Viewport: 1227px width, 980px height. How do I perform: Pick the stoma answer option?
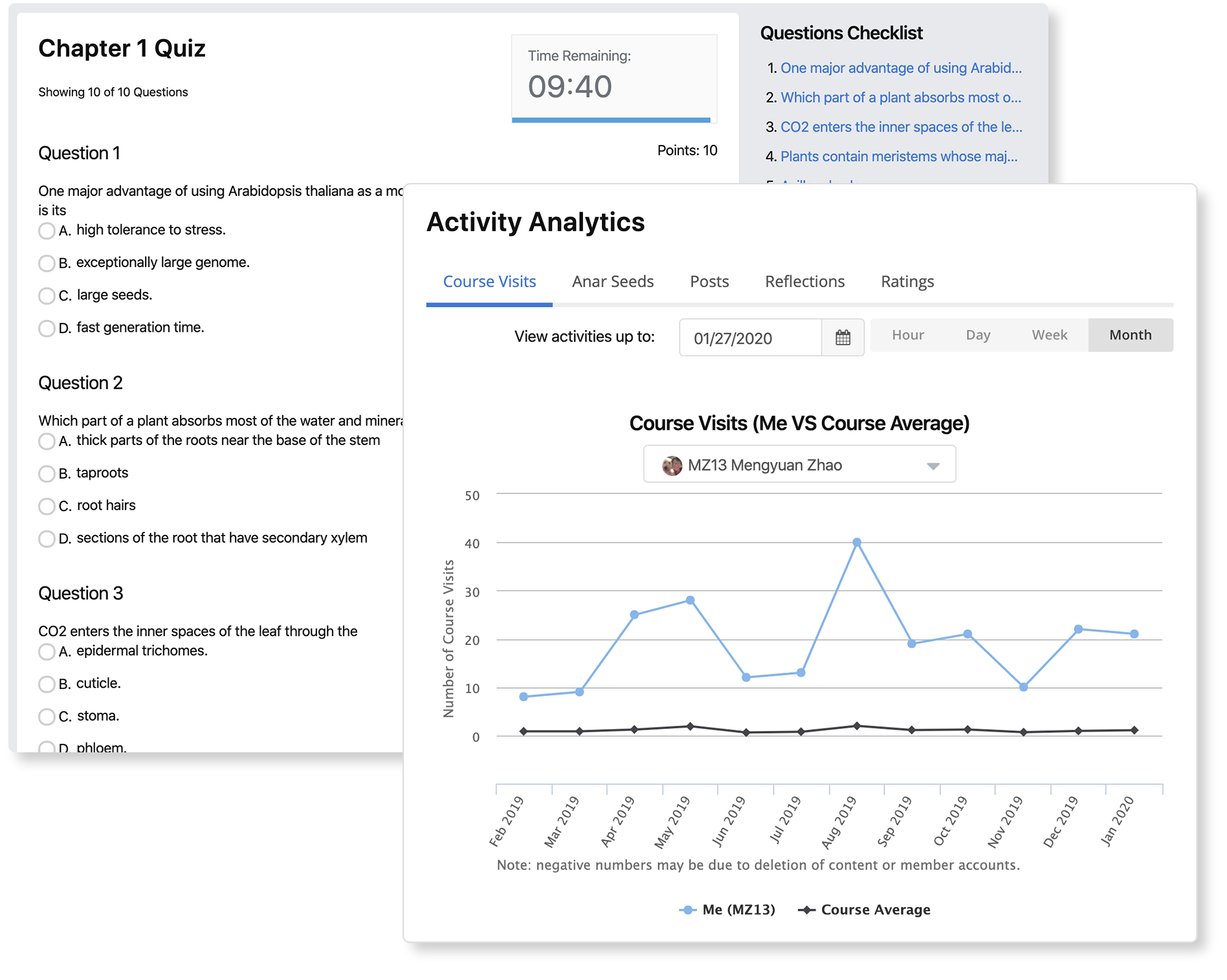click(x=47, y=716)
